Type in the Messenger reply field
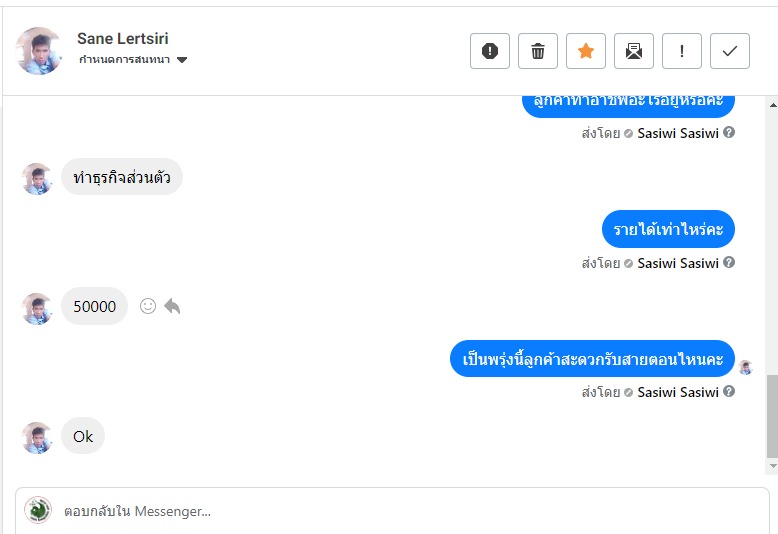 tap(400, 511)
